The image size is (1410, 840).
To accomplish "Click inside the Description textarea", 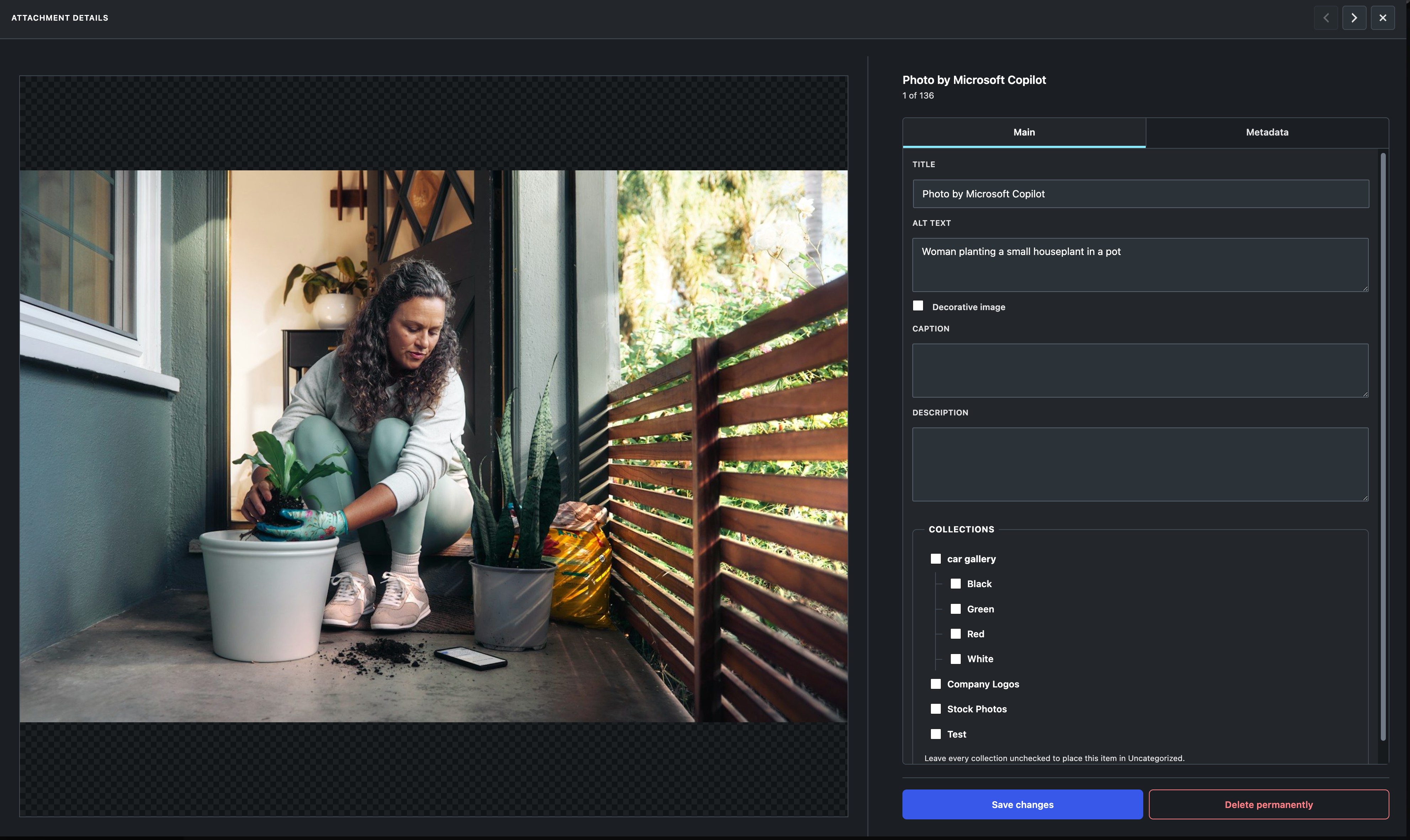I will 1140,465.
